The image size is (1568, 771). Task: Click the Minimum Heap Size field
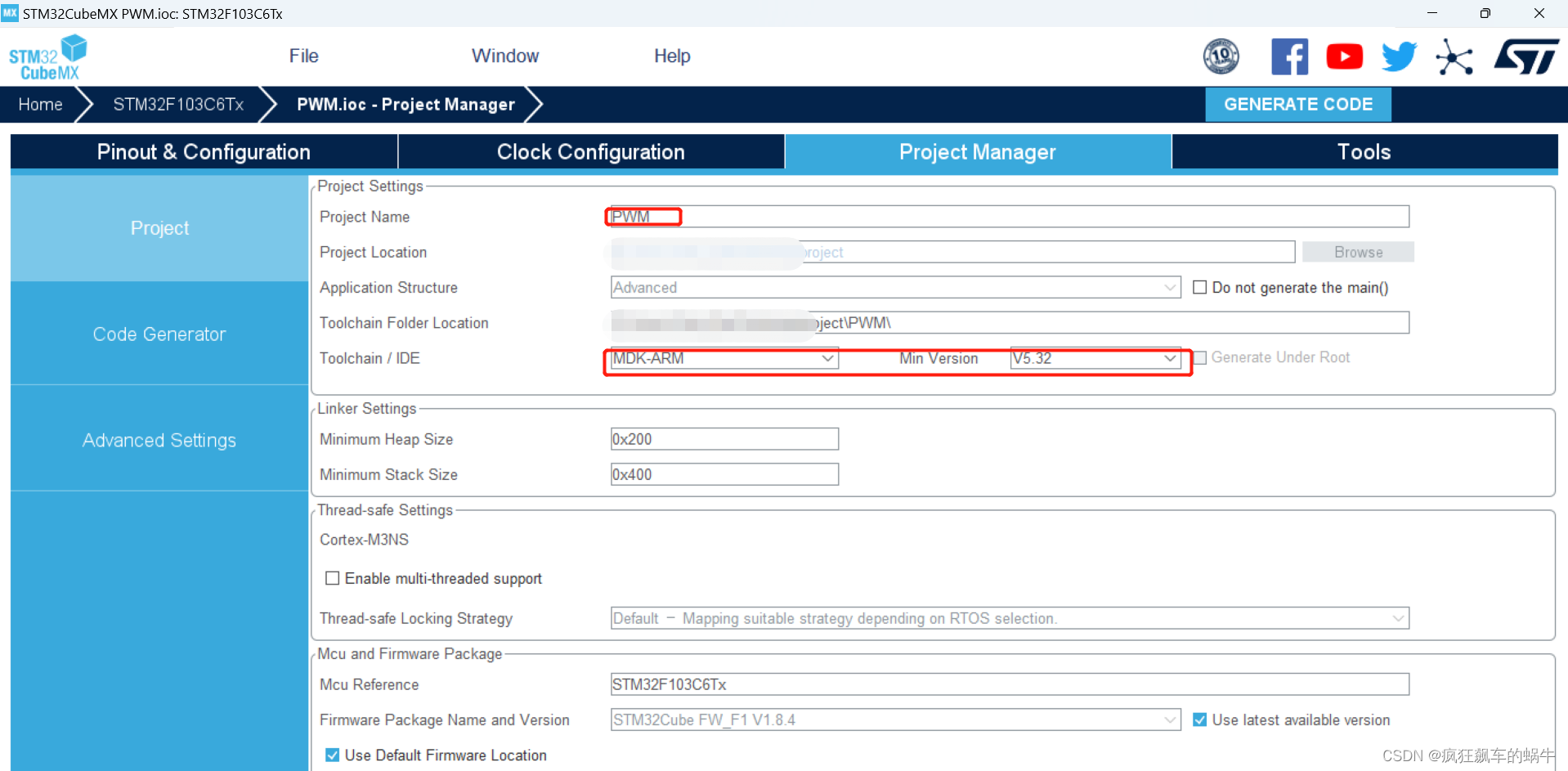tap(724, 439)
